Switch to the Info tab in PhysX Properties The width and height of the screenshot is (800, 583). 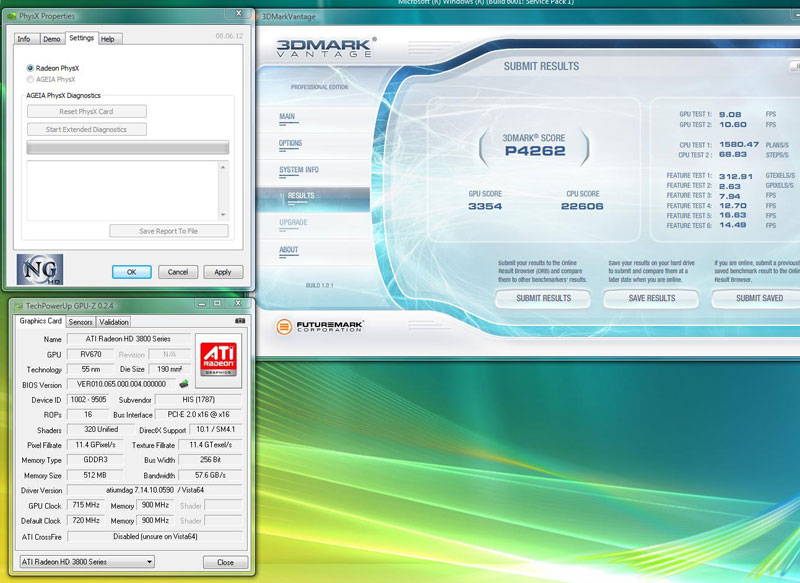[24, 39]
